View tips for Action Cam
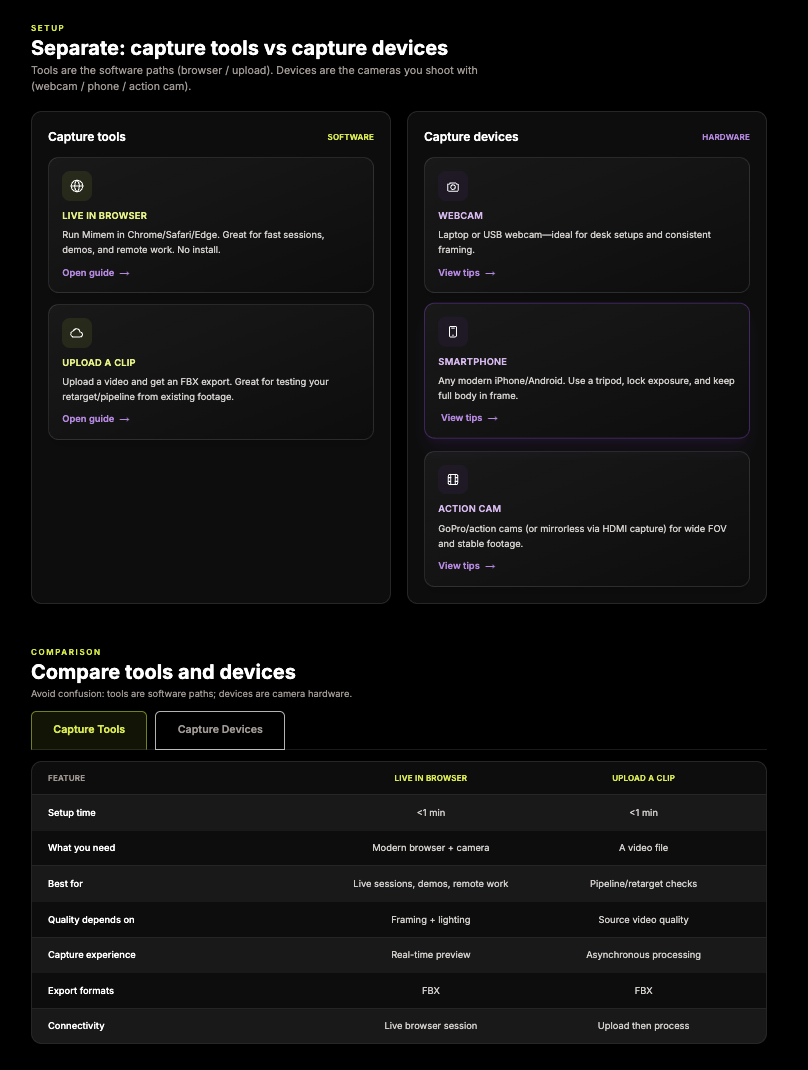The width and height of the screenshot is (808, 1070). tap(467, 566)
